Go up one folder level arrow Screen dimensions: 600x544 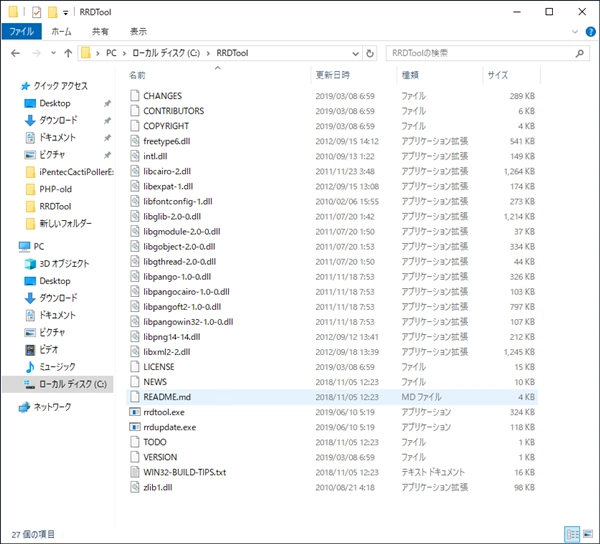tap(68, 53)
